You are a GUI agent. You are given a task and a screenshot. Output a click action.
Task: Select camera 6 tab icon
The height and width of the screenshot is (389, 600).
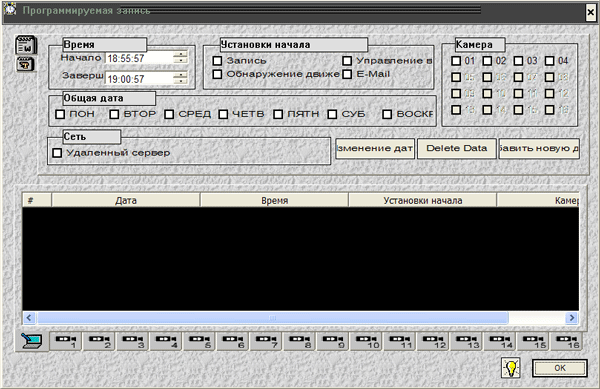click(232, 341)
